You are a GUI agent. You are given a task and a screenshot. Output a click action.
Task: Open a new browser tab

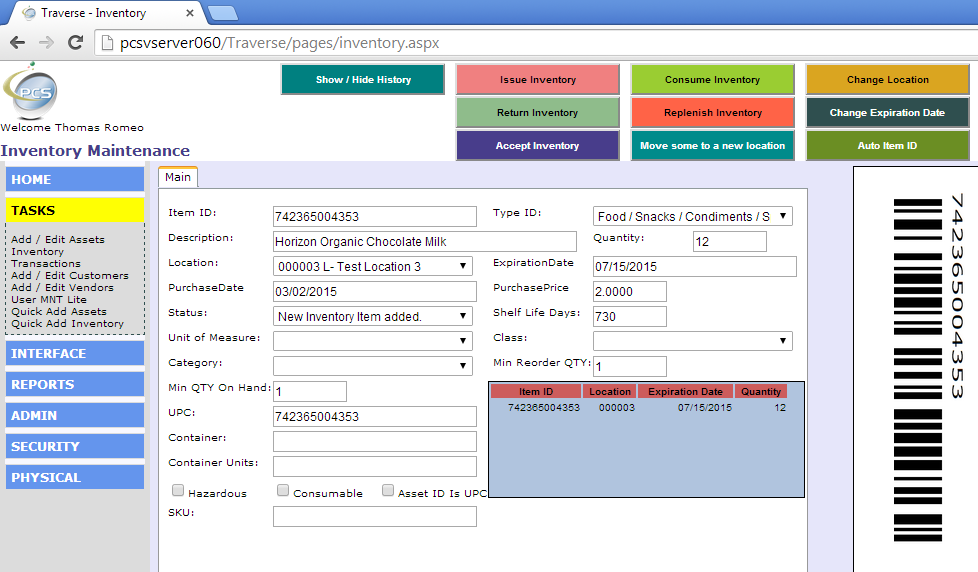pyautogui.click(x=222, y=13)
